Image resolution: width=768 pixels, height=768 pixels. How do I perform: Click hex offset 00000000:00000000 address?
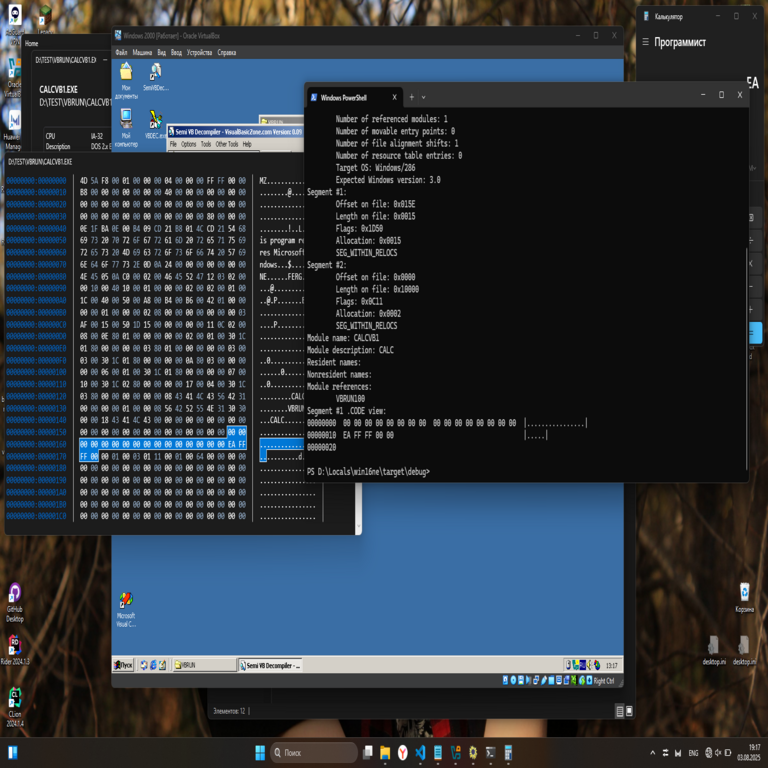[36, 180]
